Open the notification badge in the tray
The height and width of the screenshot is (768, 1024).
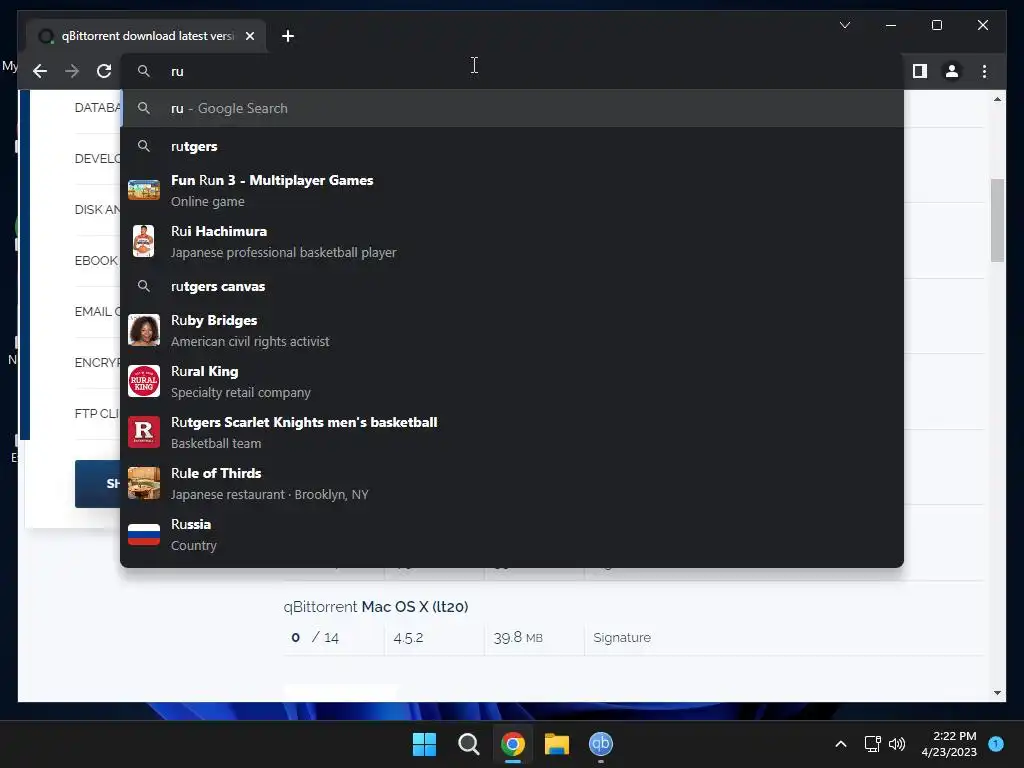[x=996, y=744]
